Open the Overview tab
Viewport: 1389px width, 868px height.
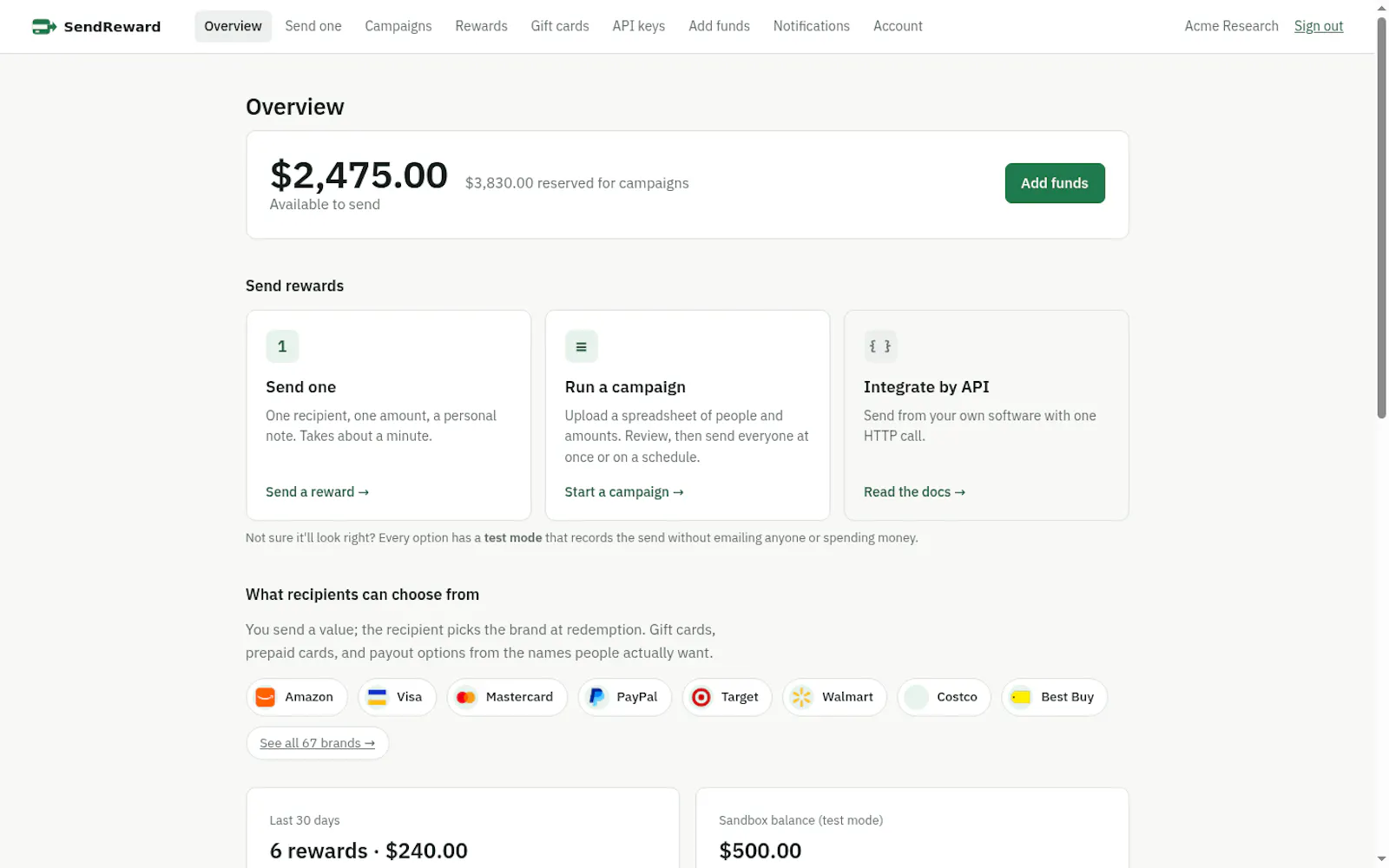point(233,26)
